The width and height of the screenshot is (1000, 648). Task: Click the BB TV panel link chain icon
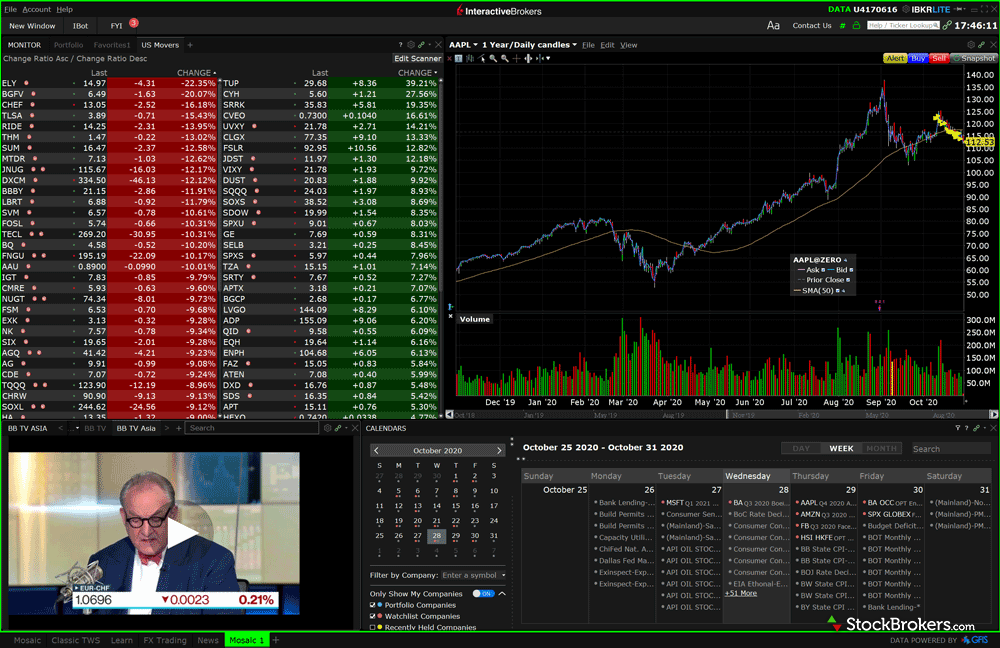(x=338, y=428)
